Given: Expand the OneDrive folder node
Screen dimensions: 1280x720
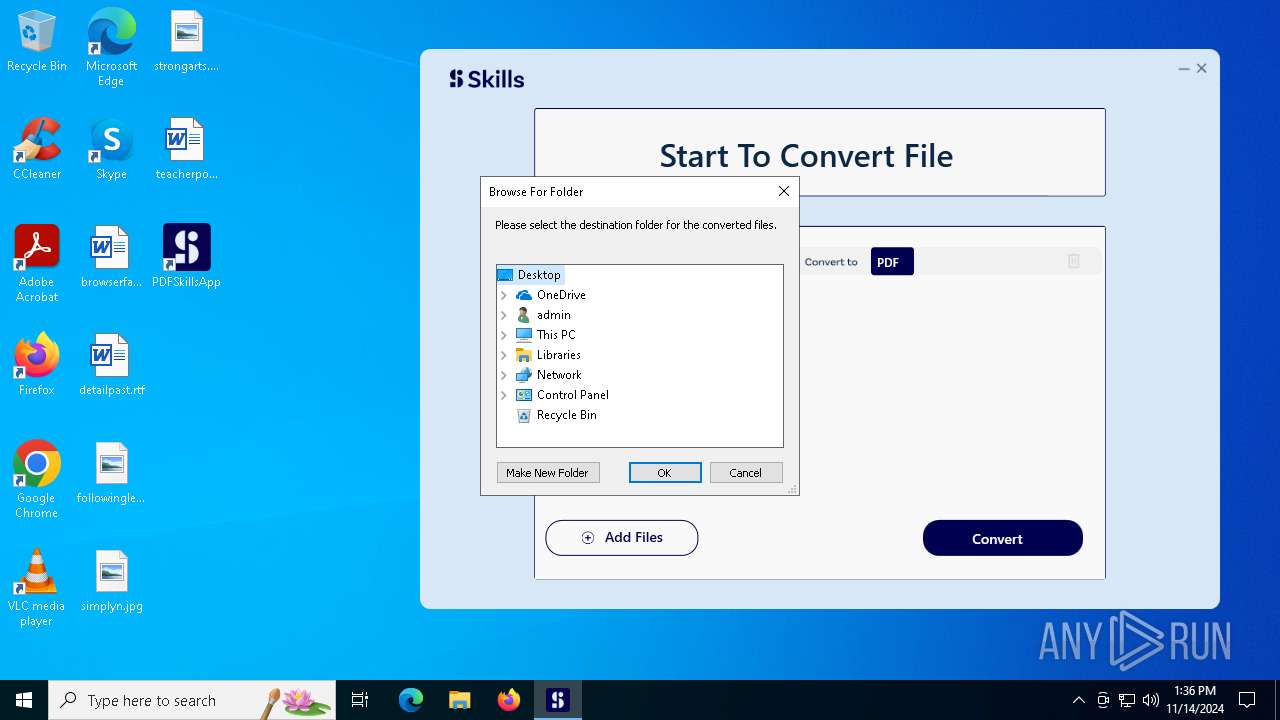Looking at the screenshot, I should [504, 295].
